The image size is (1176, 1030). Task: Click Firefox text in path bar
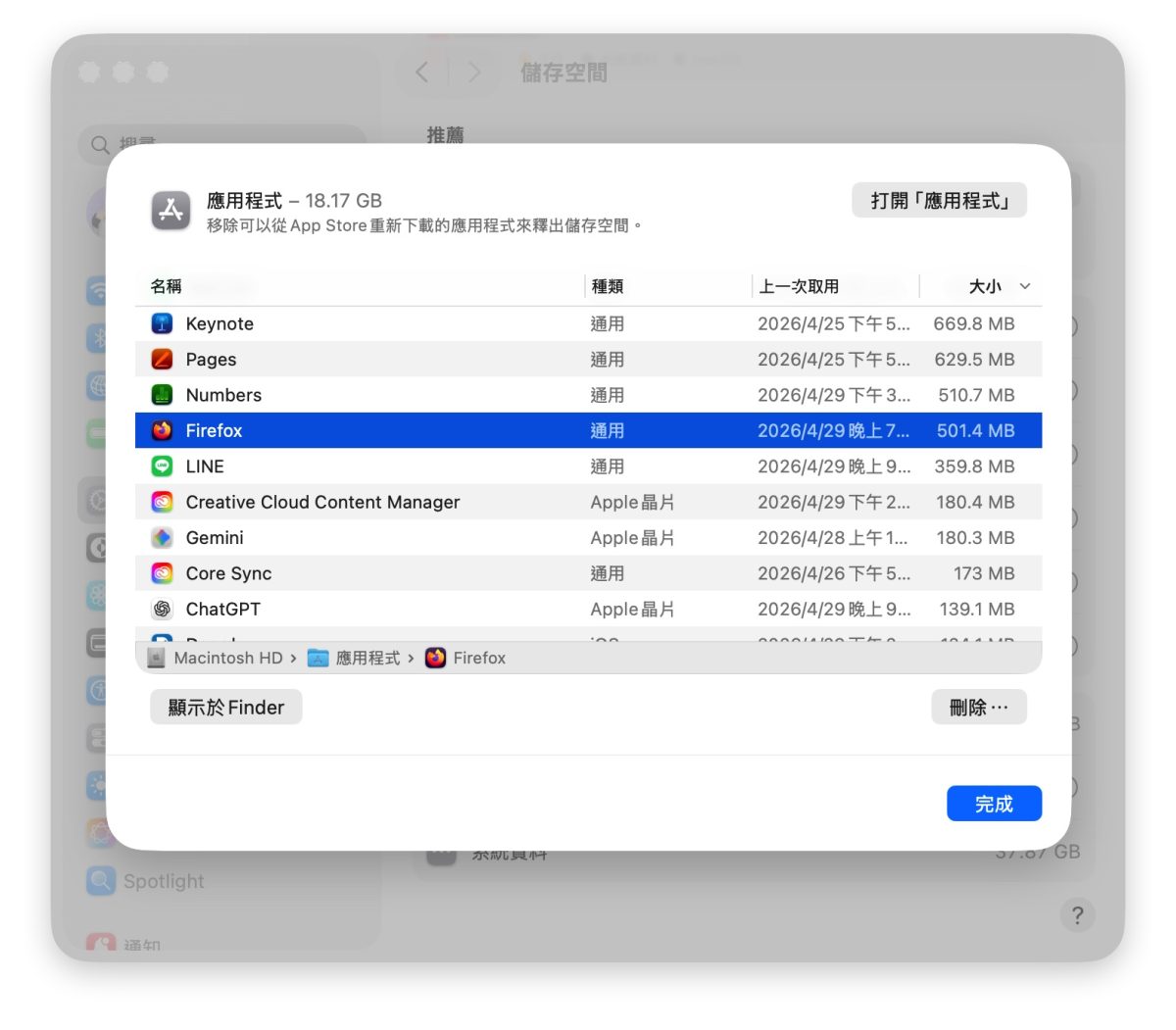tap(479, 658)
